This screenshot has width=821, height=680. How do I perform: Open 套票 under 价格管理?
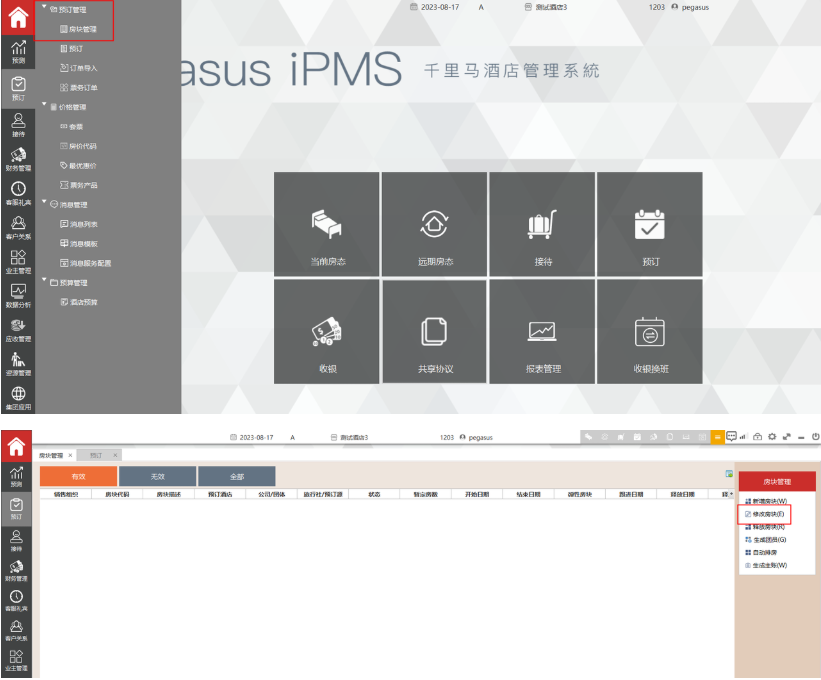[72, 127]
